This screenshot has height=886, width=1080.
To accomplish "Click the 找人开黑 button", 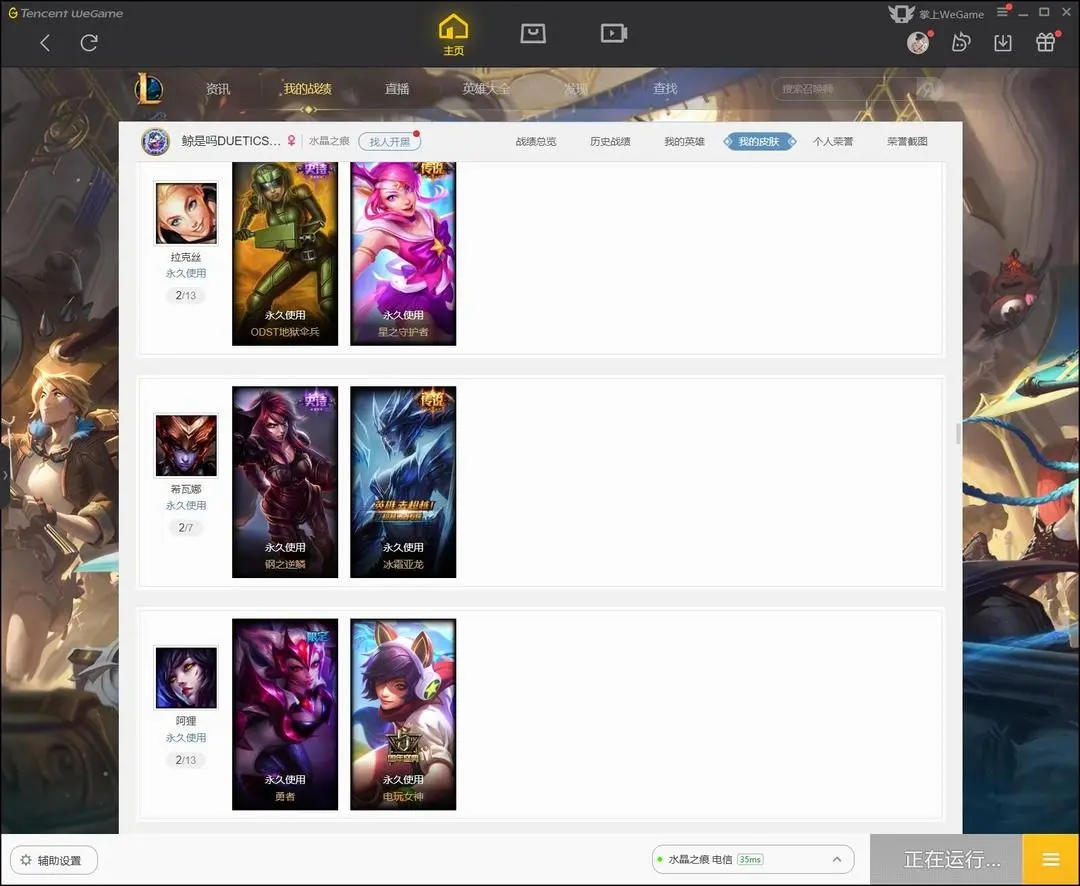I will [390, 142].
